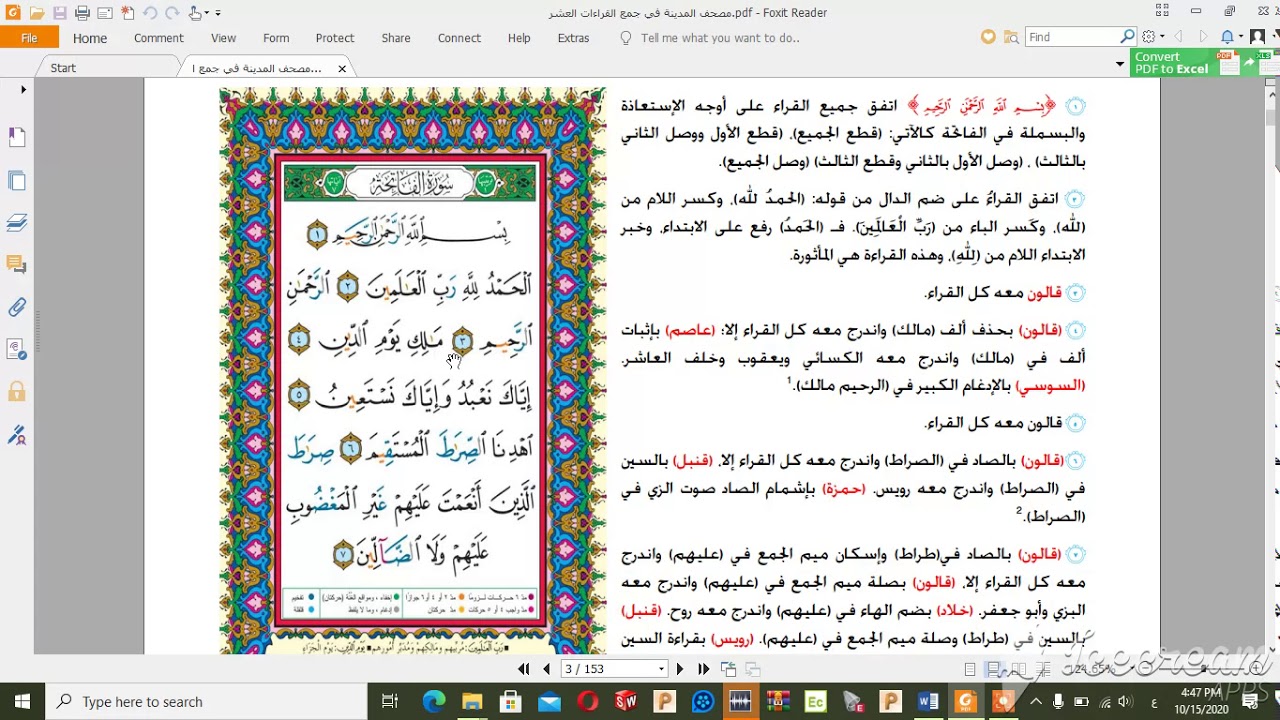Open the Attachments paperclip panel icon
The image size is (1280, 720).
(17, 308)
